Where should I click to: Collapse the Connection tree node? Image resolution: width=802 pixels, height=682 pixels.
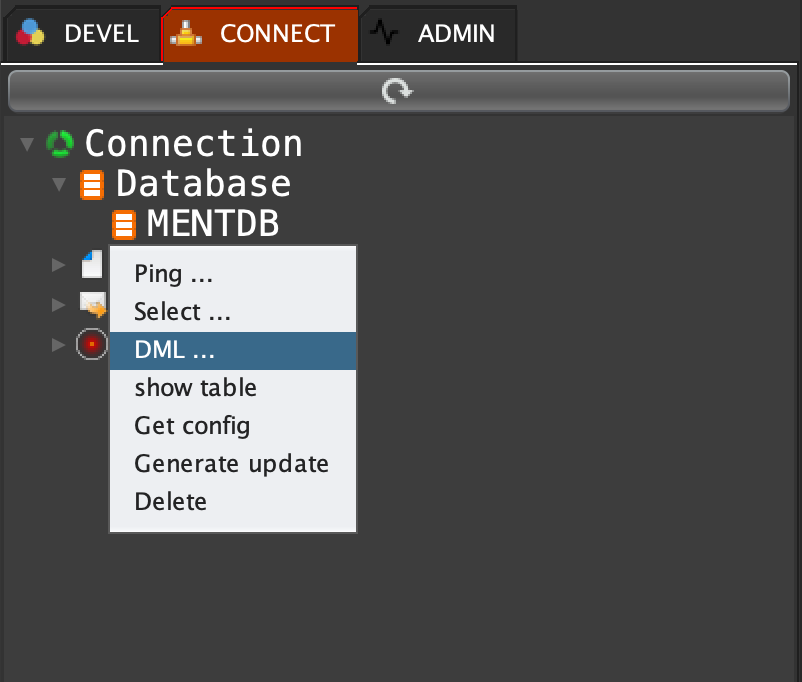tap(27, 145)
